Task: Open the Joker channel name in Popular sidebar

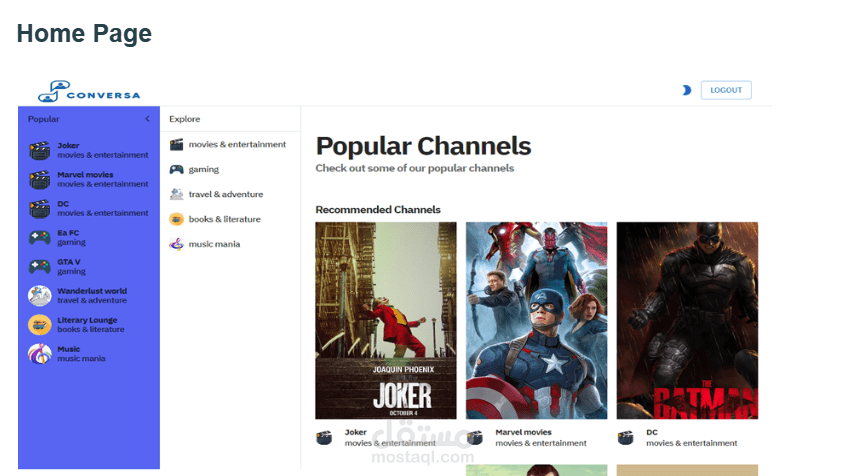Action: pyautogui.click(x=68, y=146)
